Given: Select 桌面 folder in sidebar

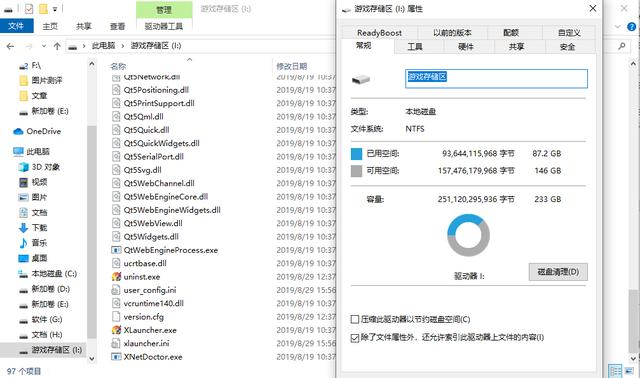Looking at the screenshot, I should (x=33, y=258).
